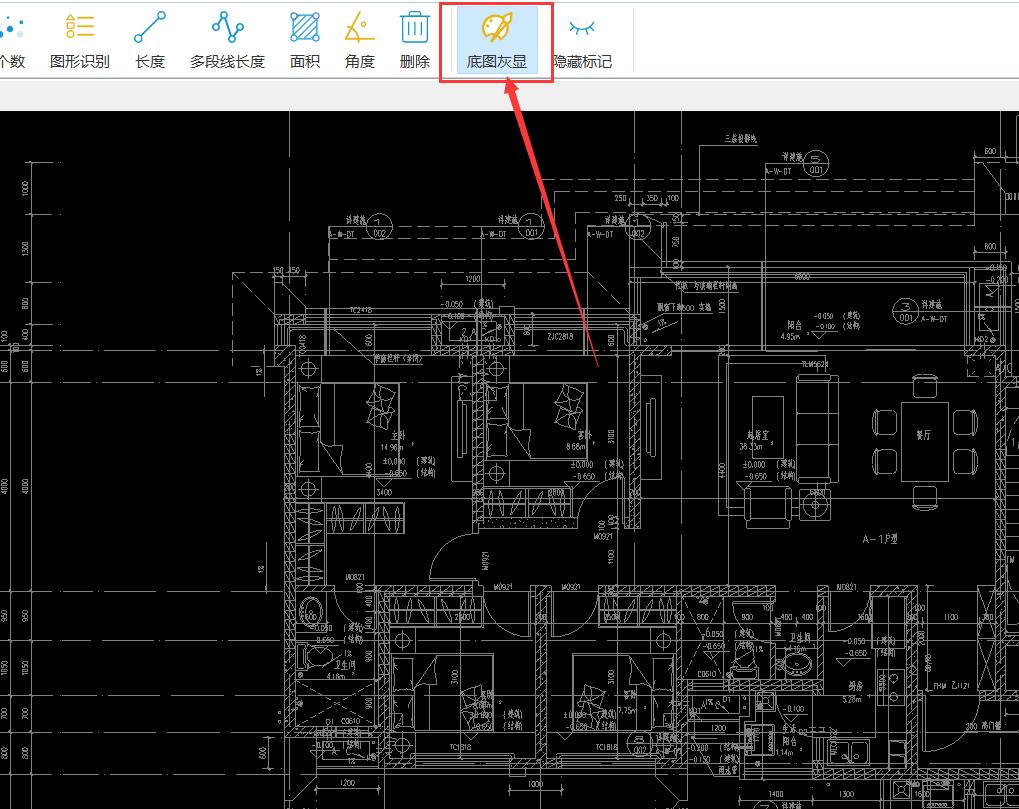Select the ZJC2818 window tag
This screenshot has width=1019, height=809.
pyautogui.click(x=558, y=338)
